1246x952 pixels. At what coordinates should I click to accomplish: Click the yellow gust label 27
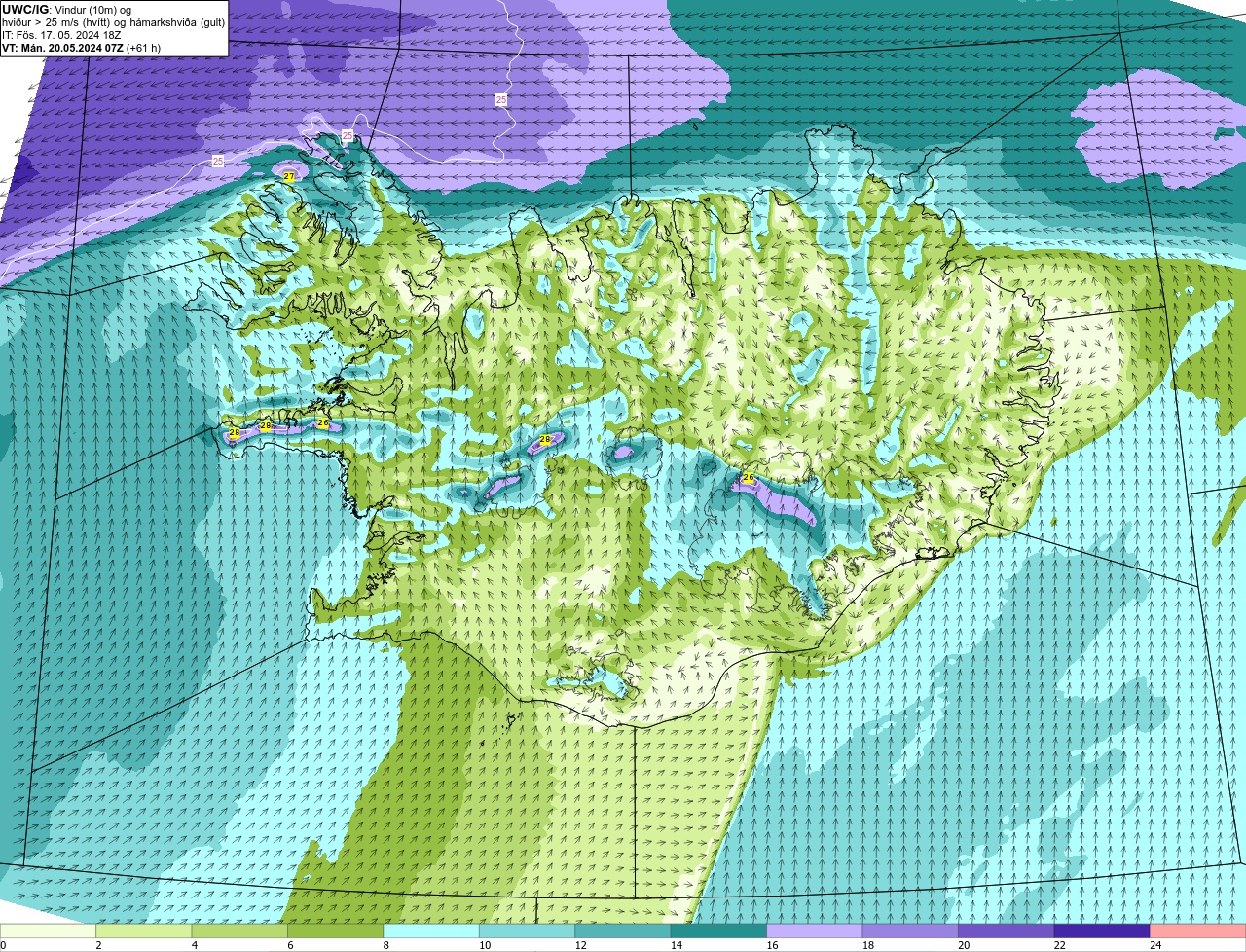click(x=289, y=176)
